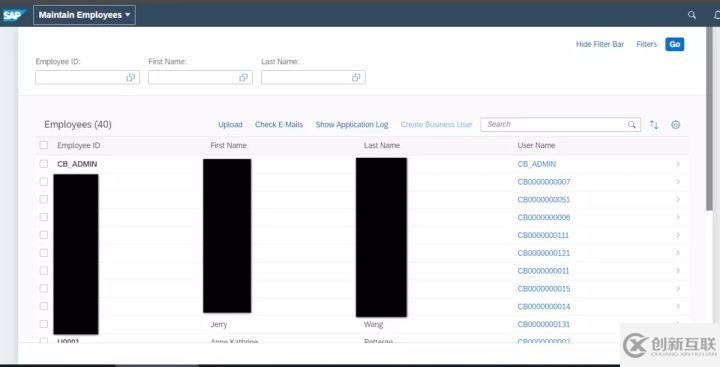Click the Wang last name cell

point(373,324)
